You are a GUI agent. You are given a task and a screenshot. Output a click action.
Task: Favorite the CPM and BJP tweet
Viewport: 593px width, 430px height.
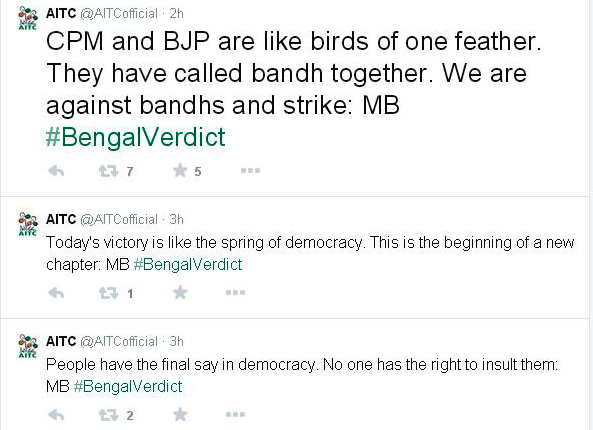pos(180,171)
